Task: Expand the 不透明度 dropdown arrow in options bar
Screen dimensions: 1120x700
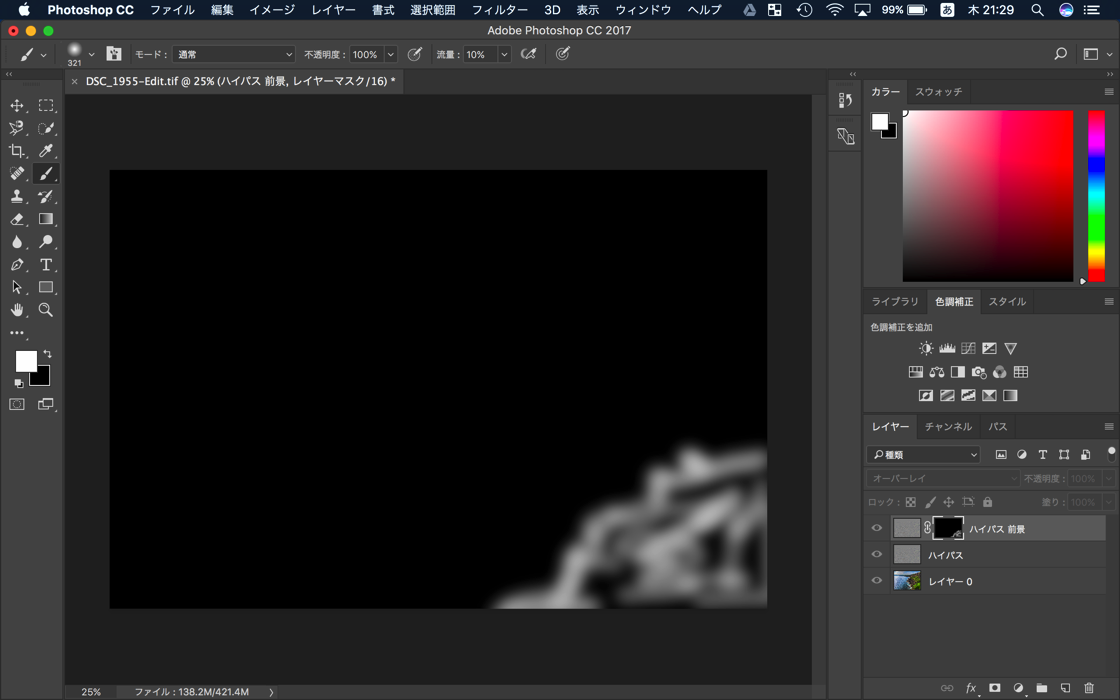Action: coord(391,55)
